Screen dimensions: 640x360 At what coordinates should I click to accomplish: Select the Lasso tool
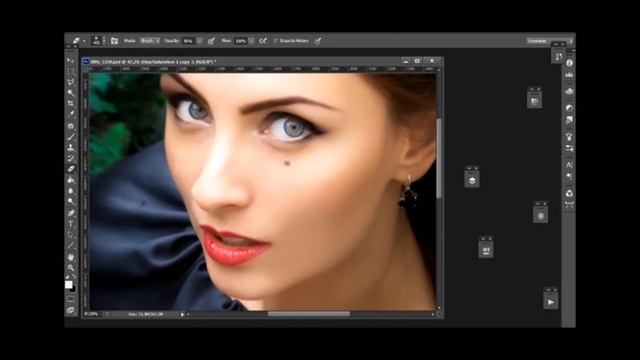tap(71, 82)
